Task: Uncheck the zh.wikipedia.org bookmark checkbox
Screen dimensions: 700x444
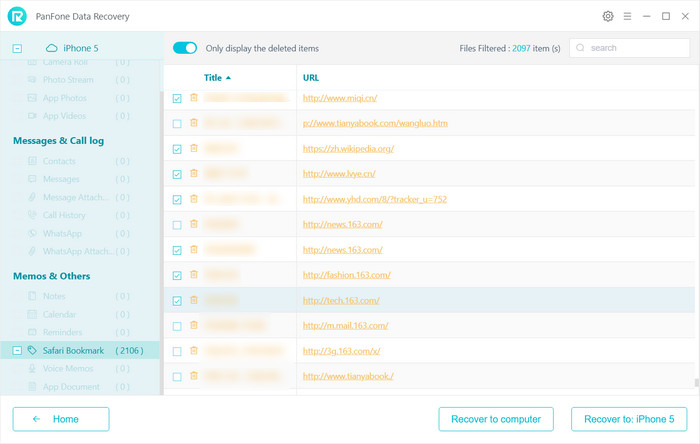Action: click(x=177, y=149)
